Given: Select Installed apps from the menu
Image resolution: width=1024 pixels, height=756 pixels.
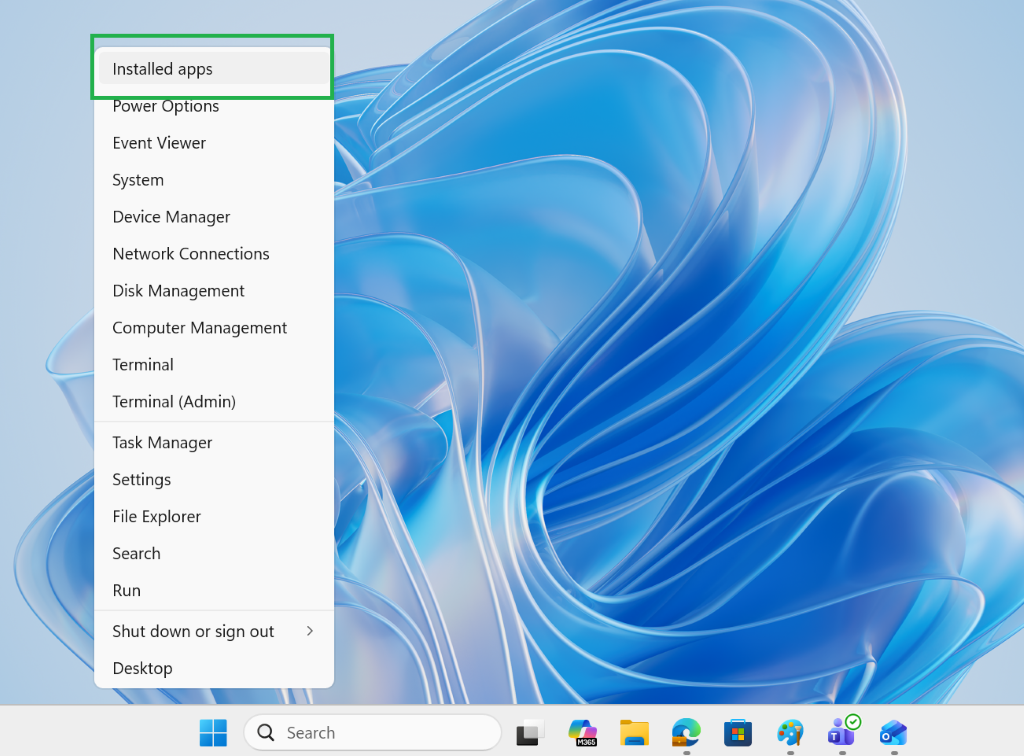Looking at the screenshot, I should pos(214,69).
